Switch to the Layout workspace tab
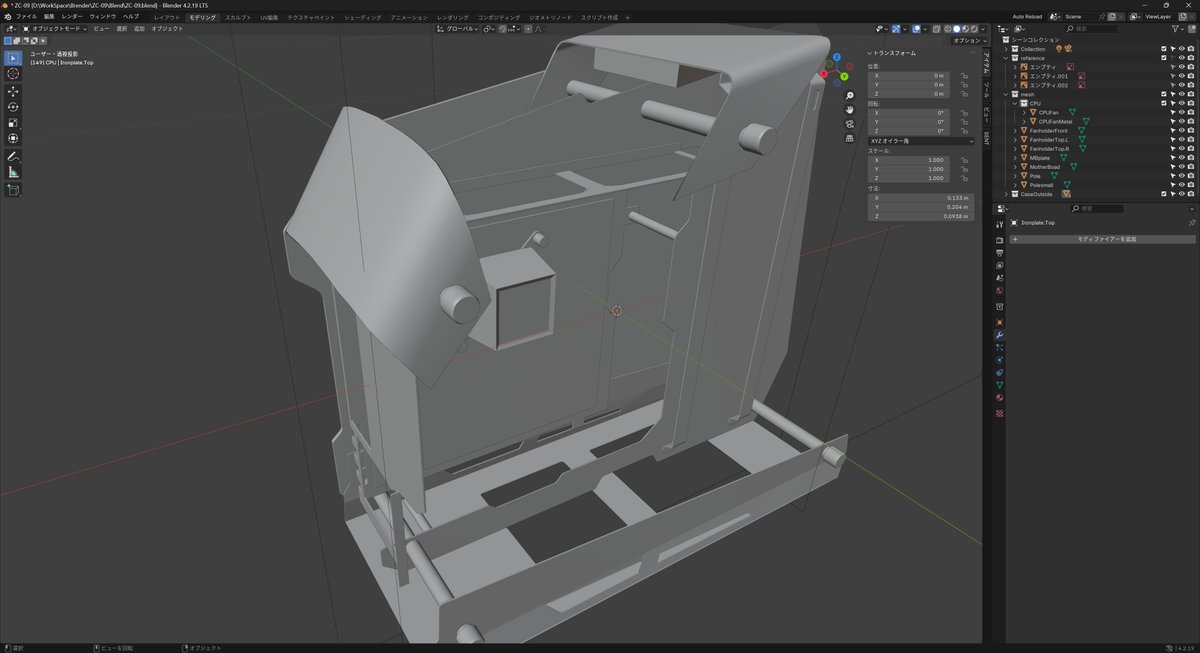The height and width of the screenshot is (653, 1200). 167,17
